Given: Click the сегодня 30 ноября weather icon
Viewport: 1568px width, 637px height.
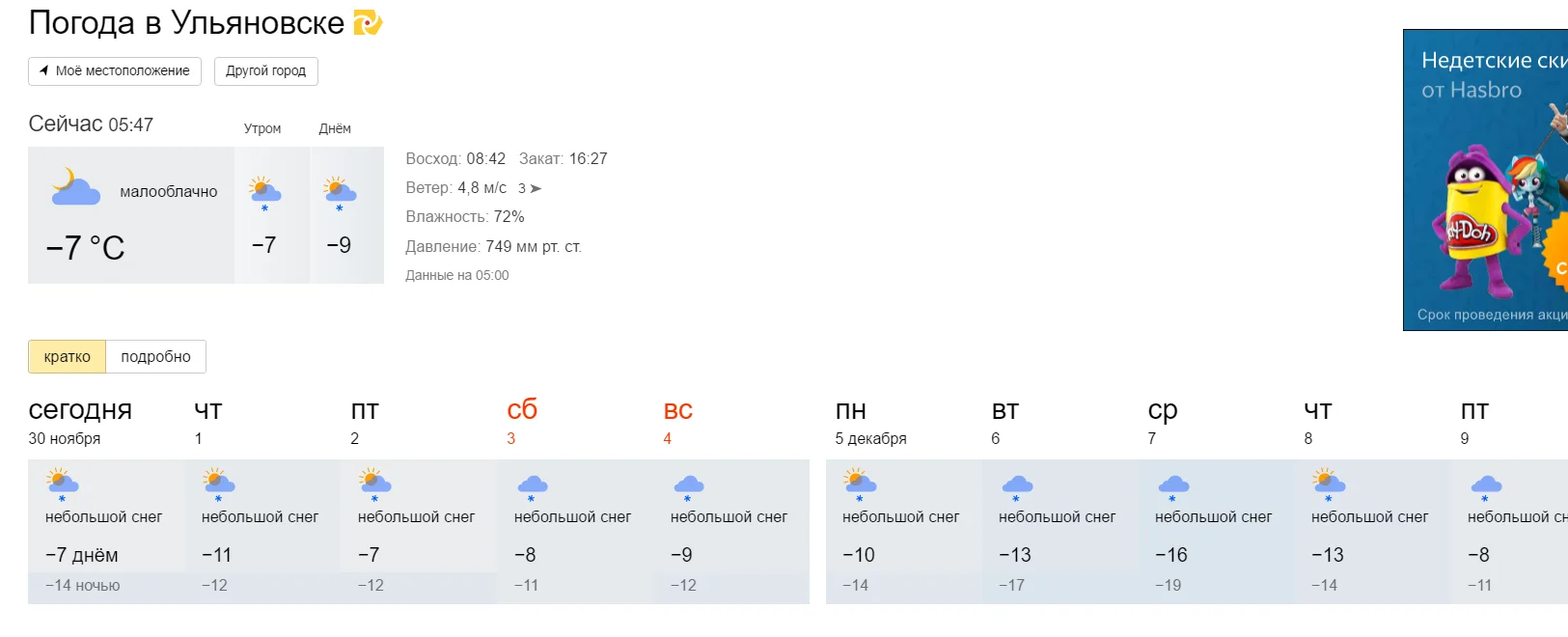Looking at the screenshot, I should coord(63,483).
